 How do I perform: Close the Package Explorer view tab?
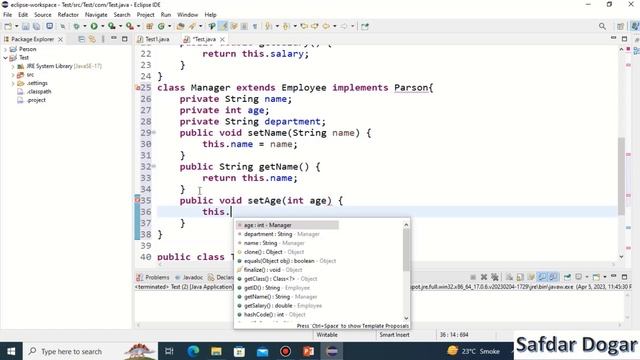click(x=60, y=39)
